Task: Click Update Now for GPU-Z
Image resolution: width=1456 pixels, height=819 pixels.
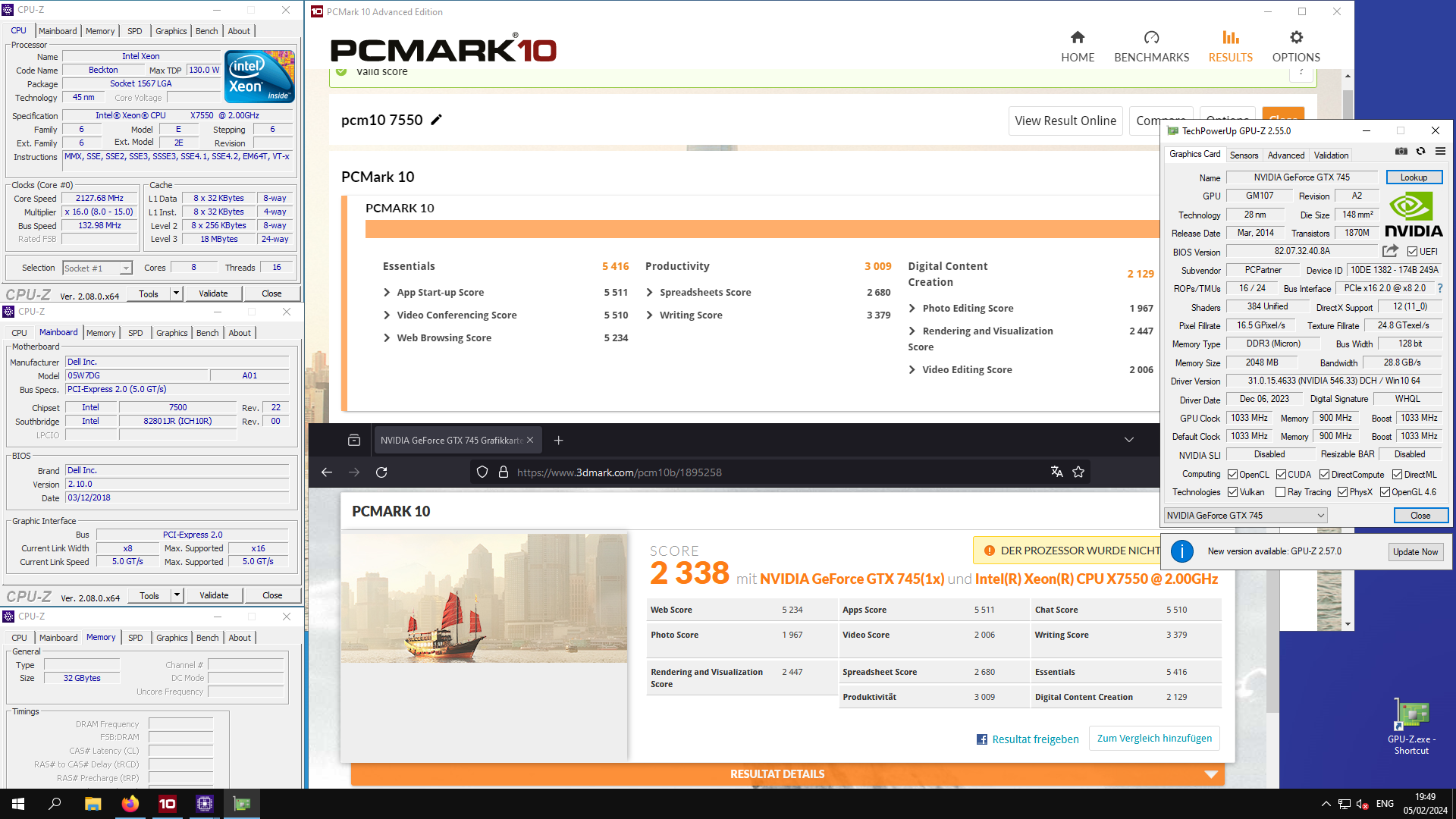Action: click(x=1415, y=551)
